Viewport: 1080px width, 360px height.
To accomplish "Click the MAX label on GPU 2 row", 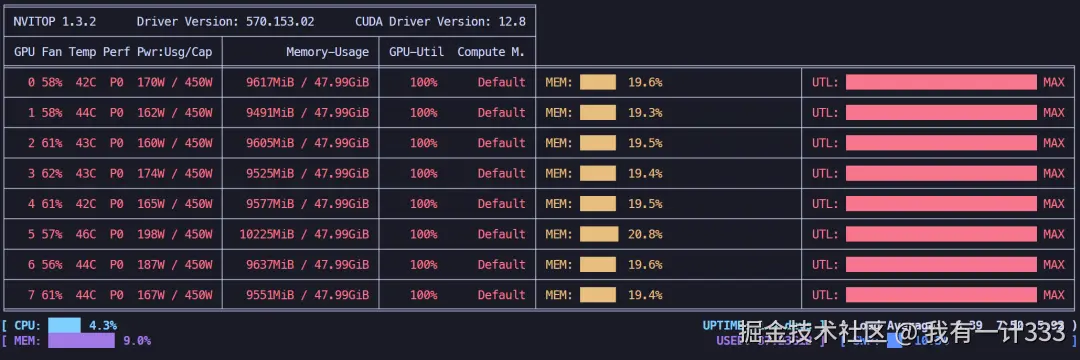I will point(1053,143).
